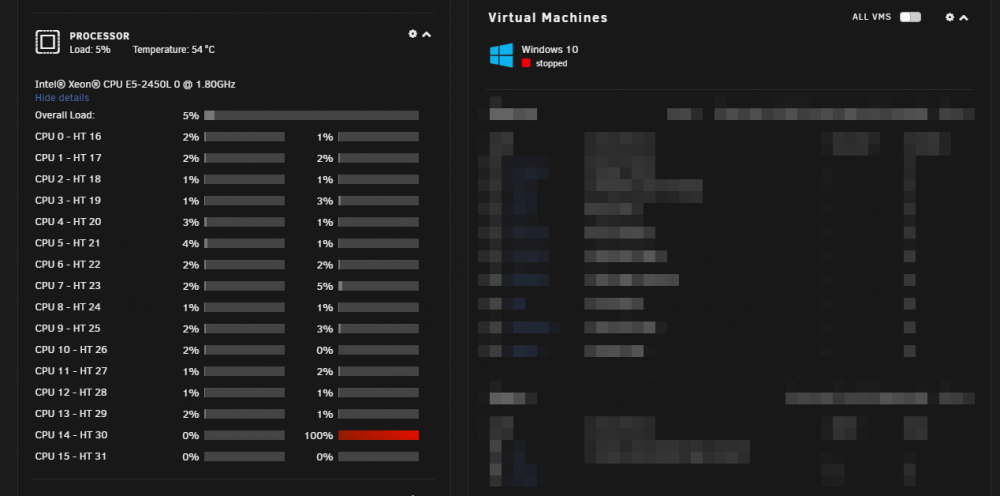The width and height of the screenshot is (1000, 496).
Task: Collapse the Virtual Machines panel
Action: point(964,18)
